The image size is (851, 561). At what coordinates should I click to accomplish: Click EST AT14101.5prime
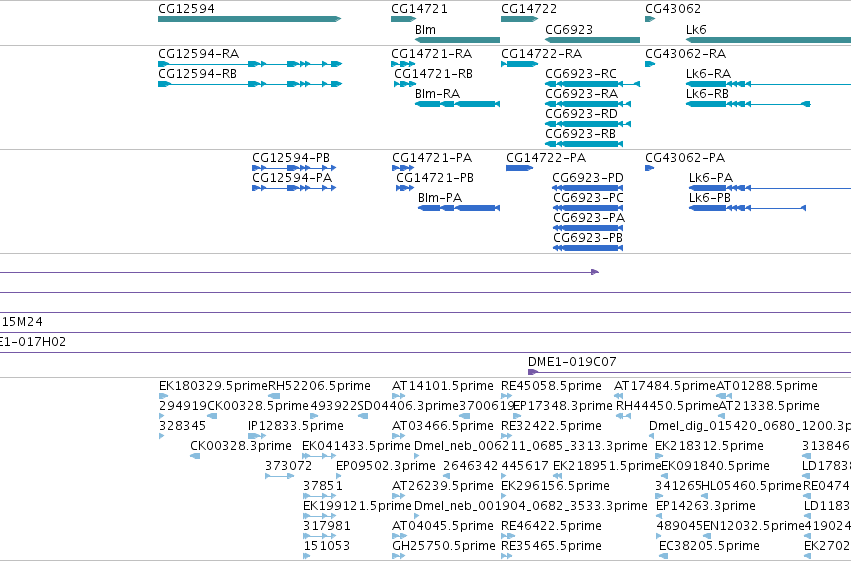(398, 396)
